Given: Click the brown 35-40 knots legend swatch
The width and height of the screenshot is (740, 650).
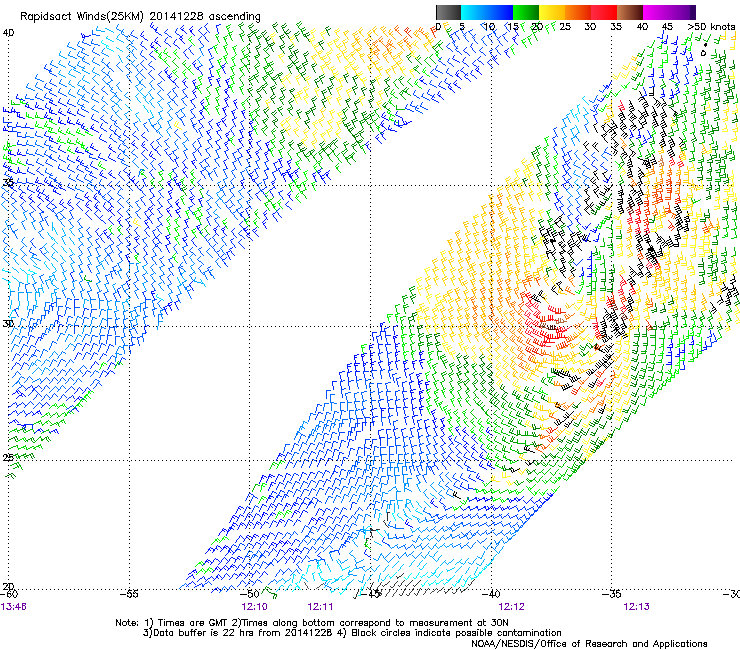Looking at the screenshot, I should (x=630, y=12).
